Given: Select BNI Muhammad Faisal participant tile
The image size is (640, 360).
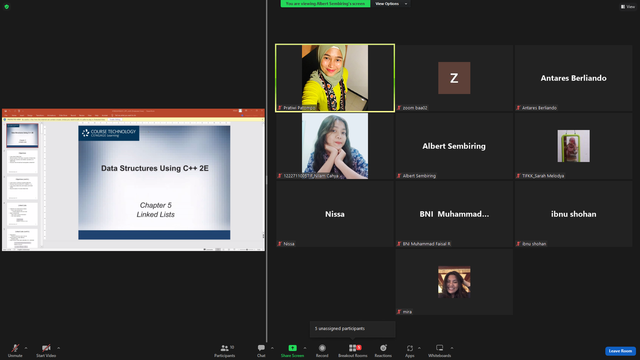Looking at the screenshot, I should coord(454,214).
